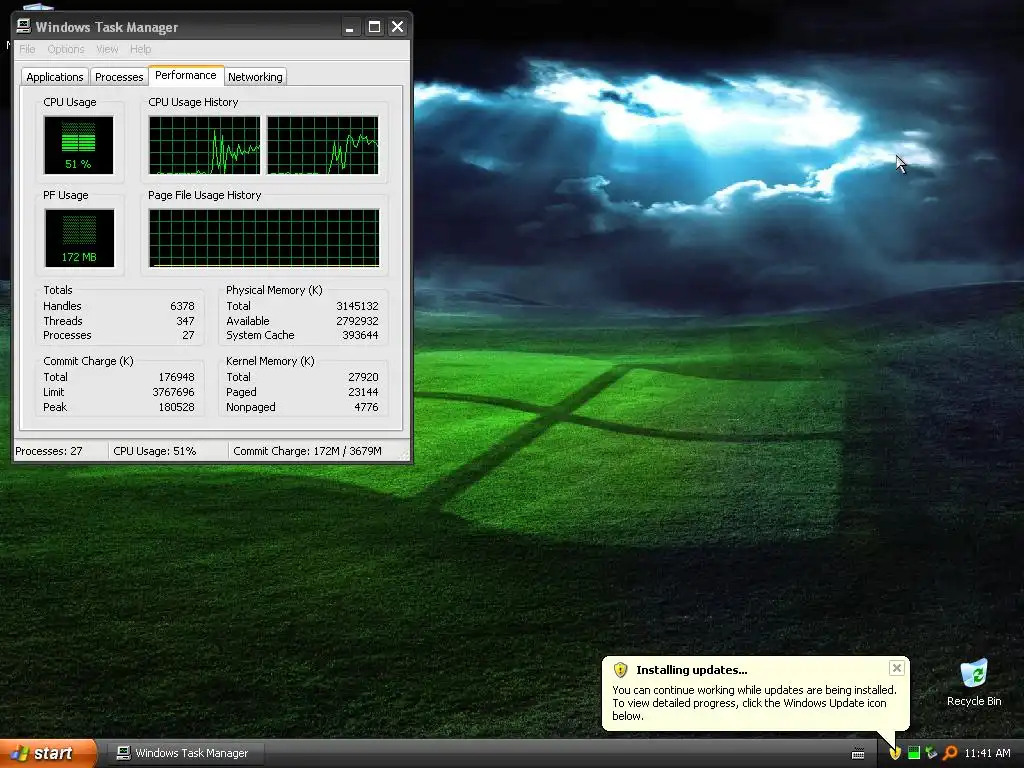Viewport: 1024px width, 768px height.
Task: Click the Threads value 347
Action: 185,321
